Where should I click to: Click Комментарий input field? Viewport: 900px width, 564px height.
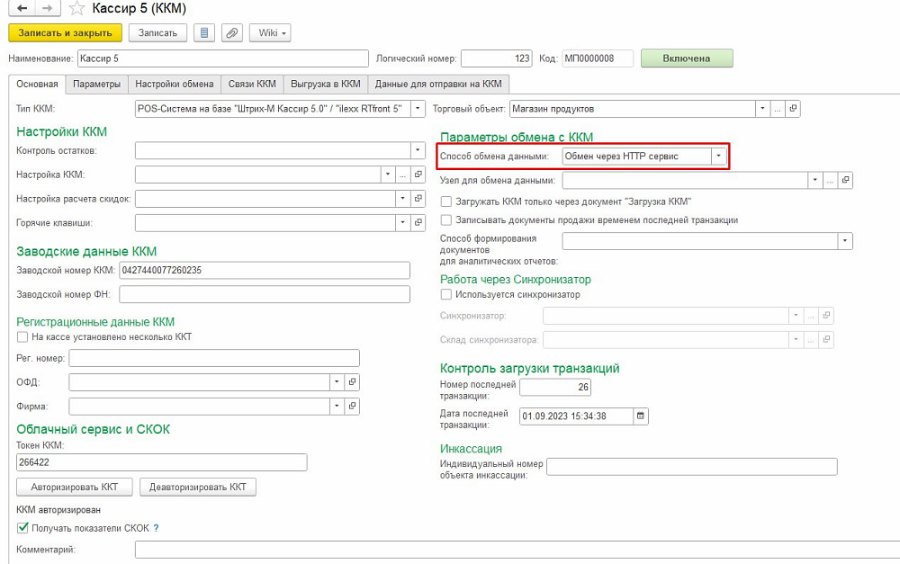pos(517,550)
